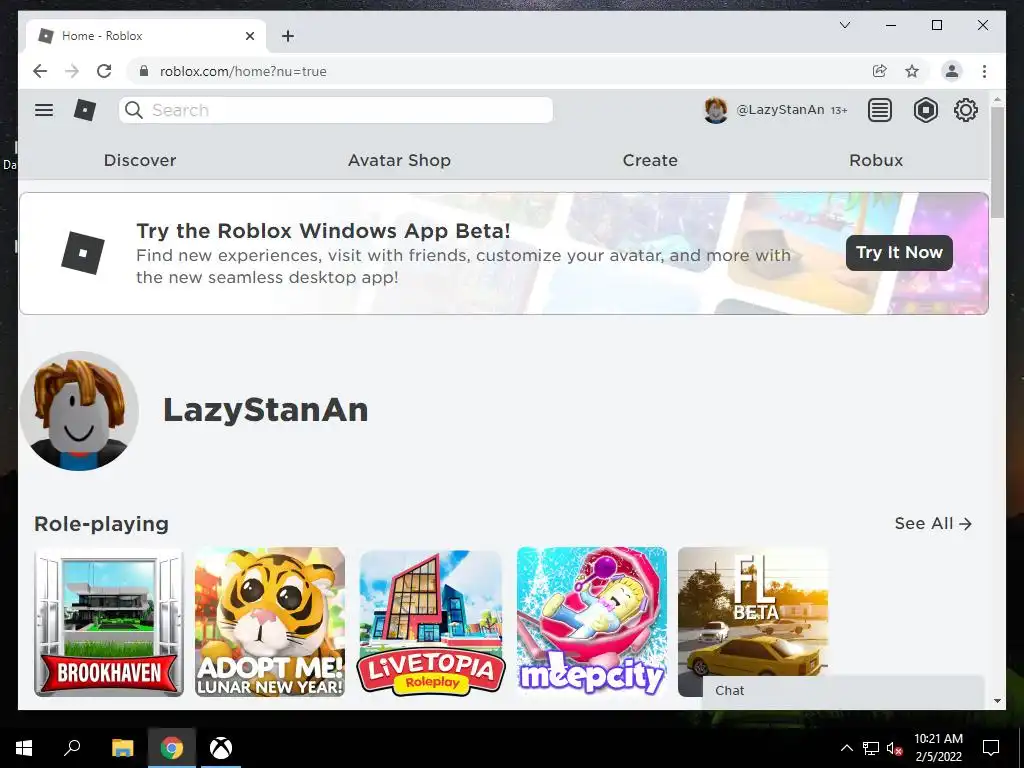
Task: Click the Role-playing section heading
Action: coord(101,524)
